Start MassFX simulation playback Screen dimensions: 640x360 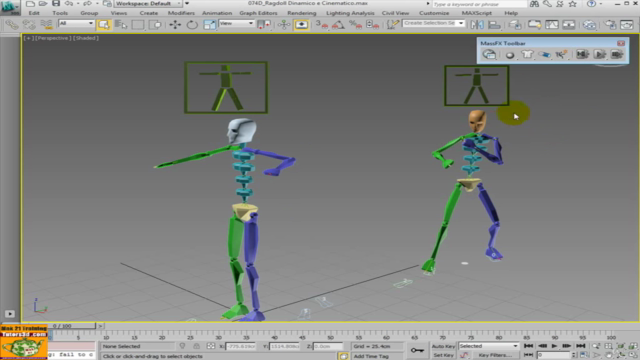coord(600,54)
